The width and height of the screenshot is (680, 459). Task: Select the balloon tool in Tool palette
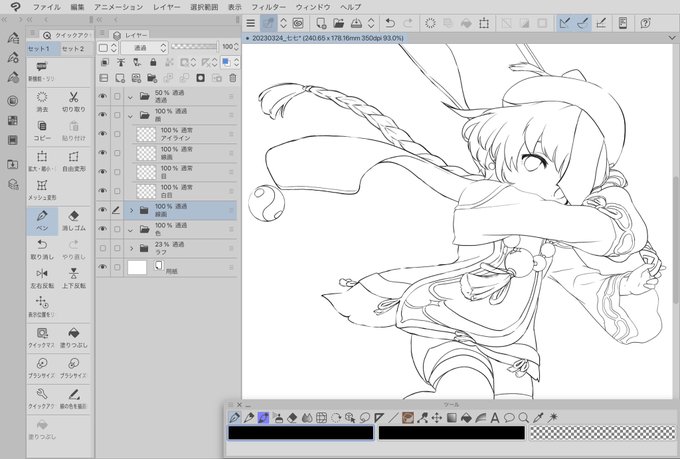click(509, 418)
